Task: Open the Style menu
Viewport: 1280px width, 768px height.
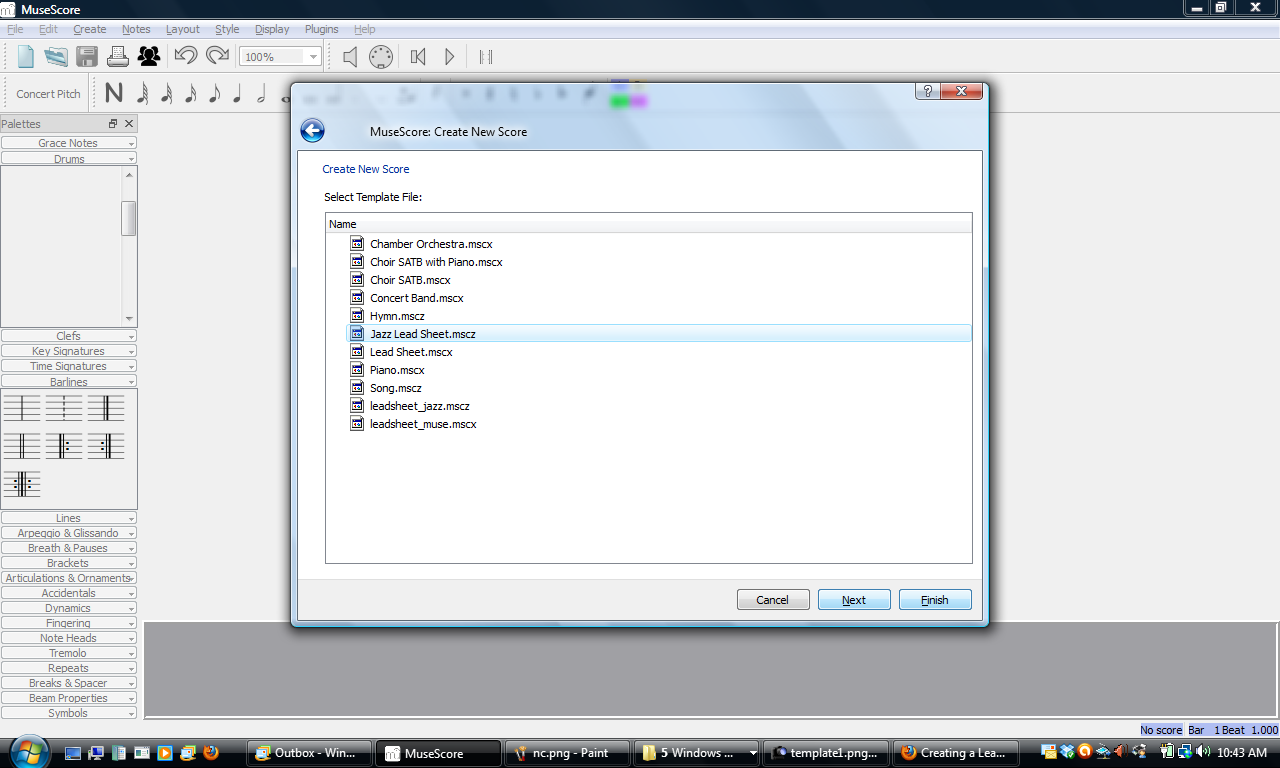Action: pos(227,29)
